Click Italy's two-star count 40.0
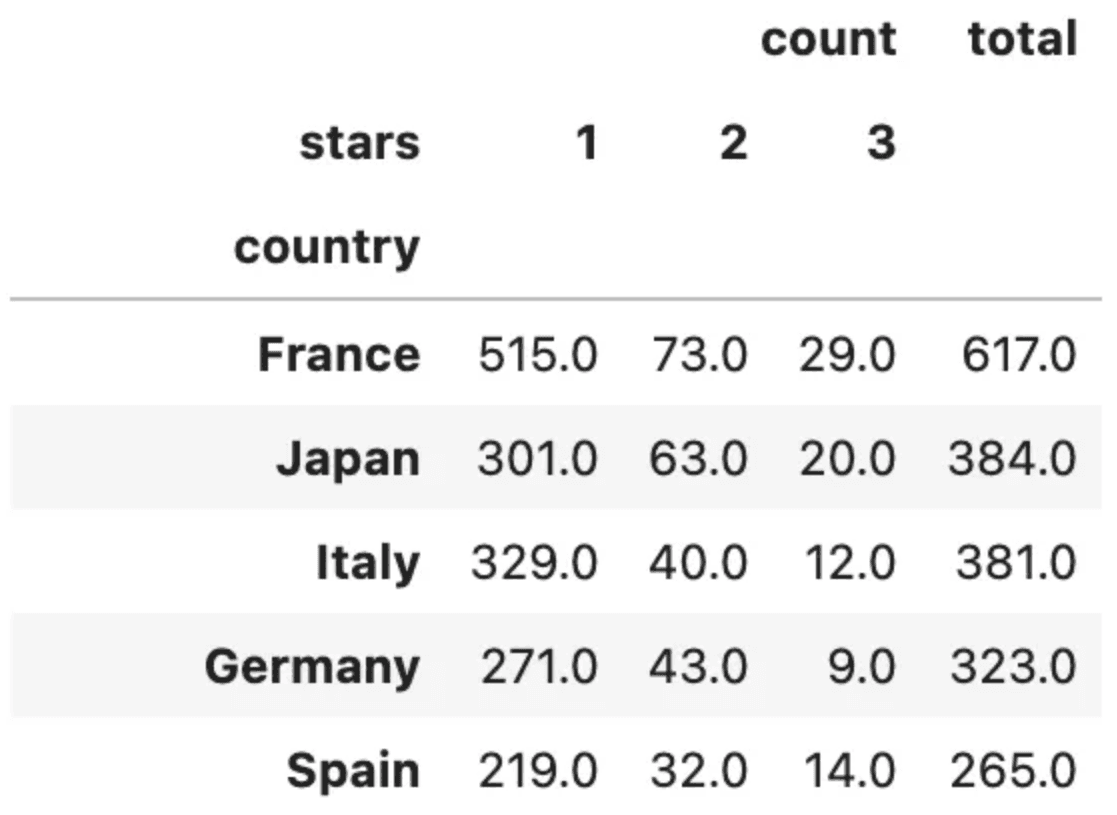This screenshot has height=815, width=1117. (698, 564)
